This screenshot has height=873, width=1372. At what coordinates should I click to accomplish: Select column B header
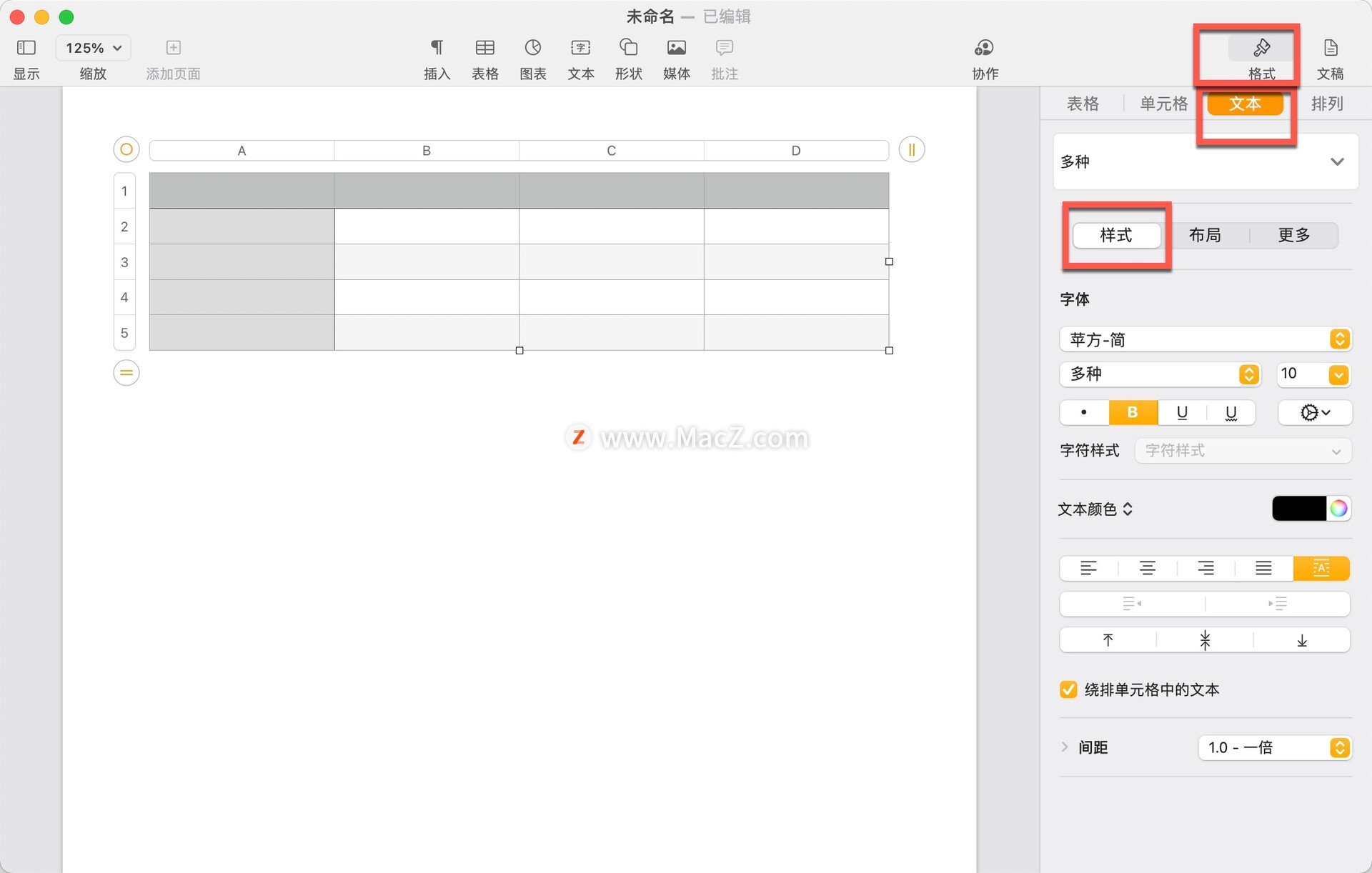(427, 150)
